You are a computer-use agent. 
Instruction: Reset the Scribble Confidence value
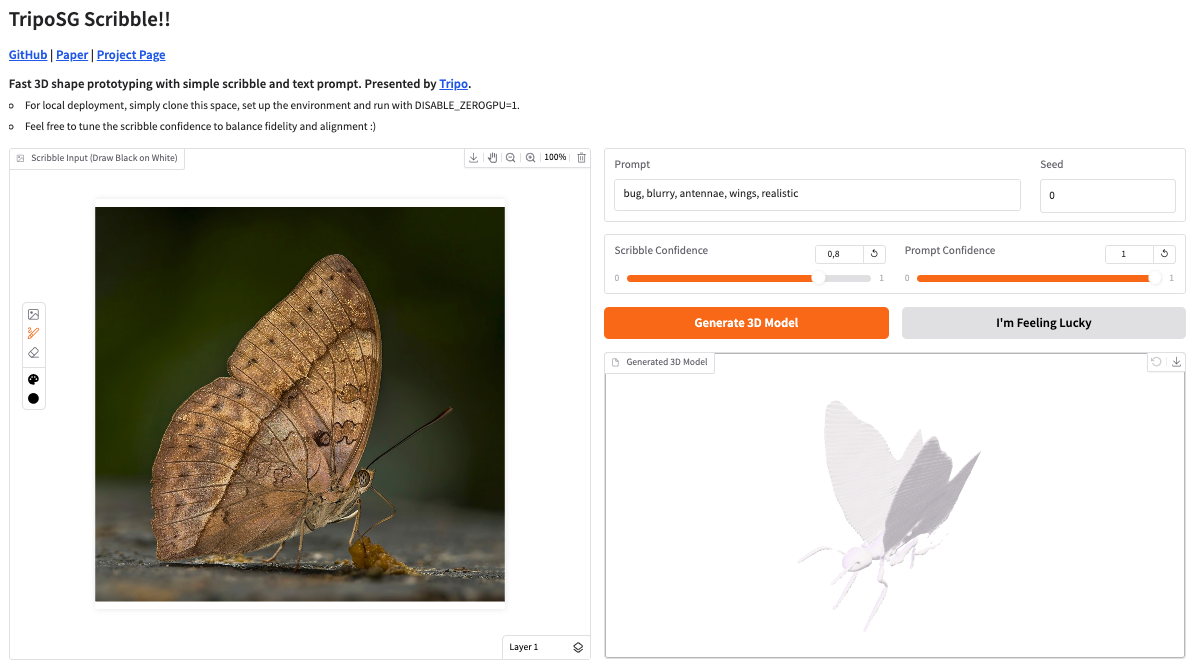point(874,254)
